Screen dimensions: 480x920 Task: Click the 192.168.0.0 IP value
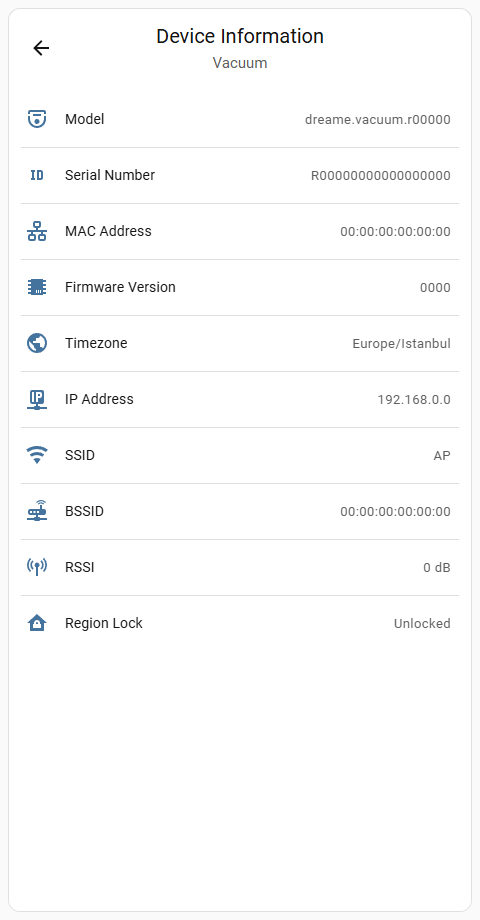click(414, 400)
